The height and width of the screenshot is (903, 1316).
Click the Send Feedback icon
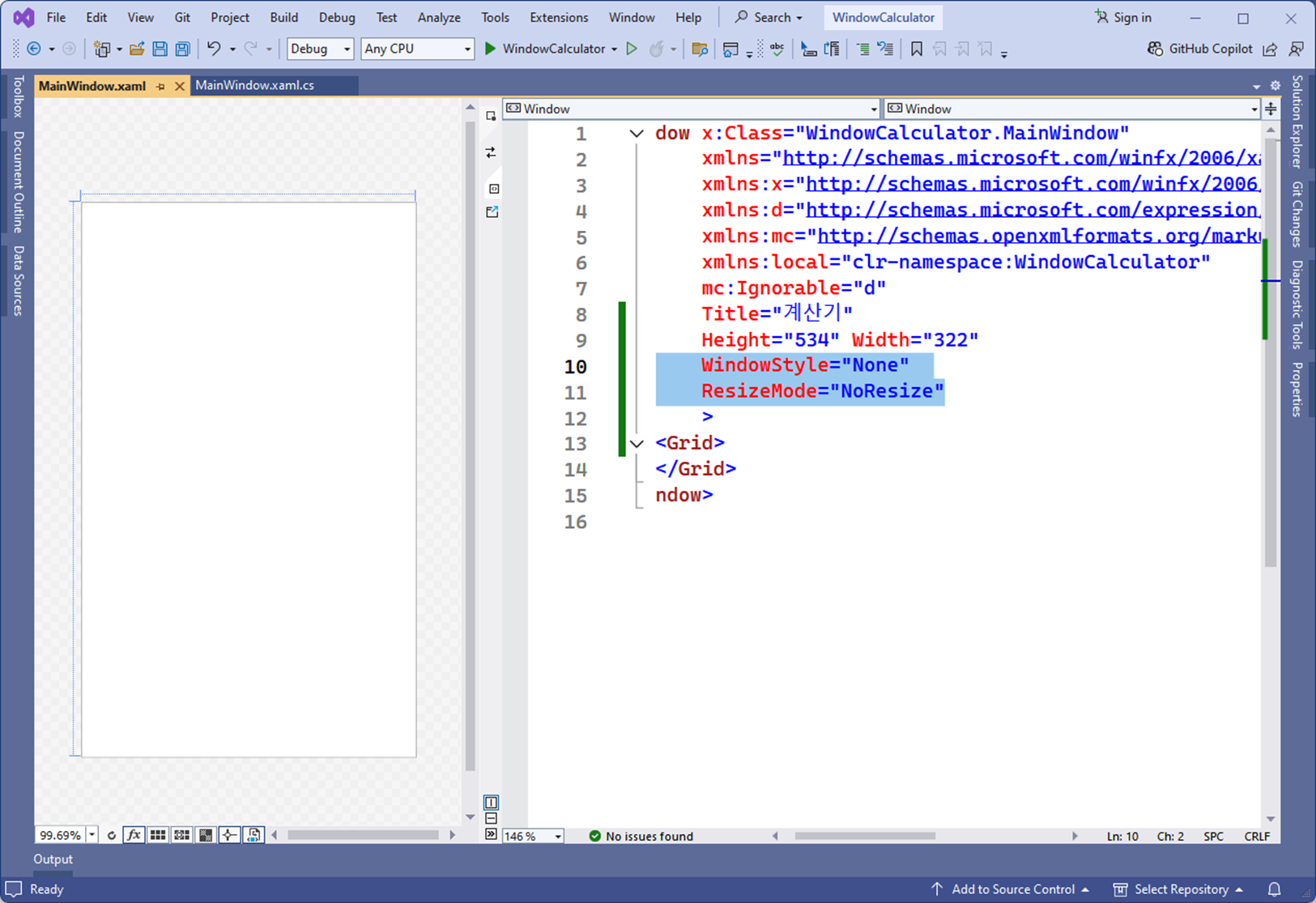pyautogui.click(x=1296, y=49)
